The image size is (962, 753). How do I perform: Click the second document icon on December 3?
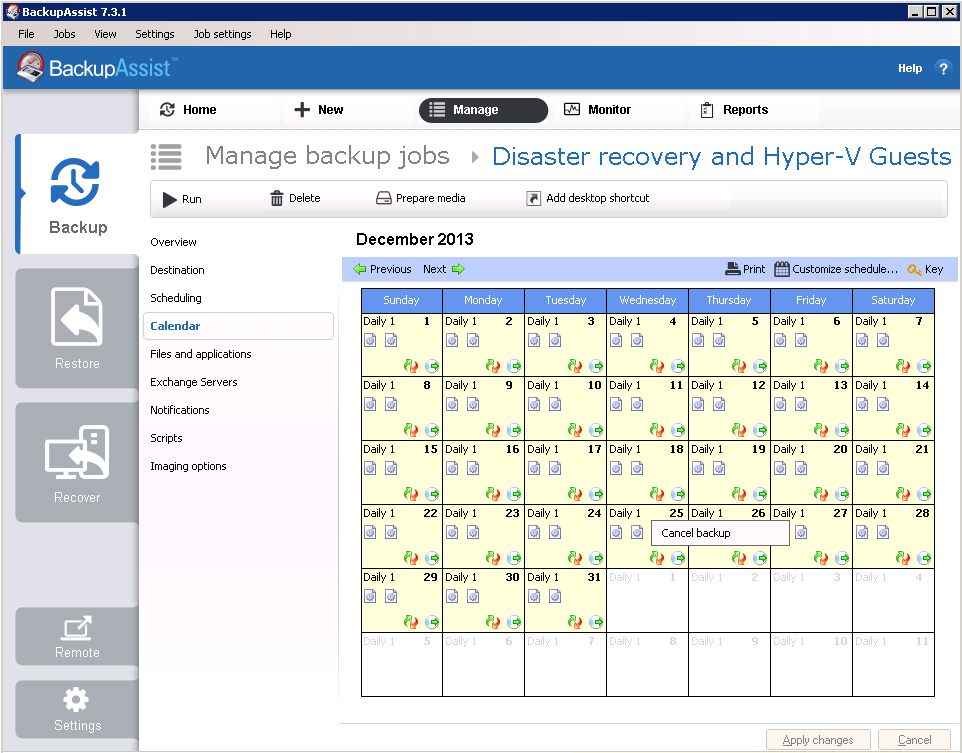(x=555, y=340)
